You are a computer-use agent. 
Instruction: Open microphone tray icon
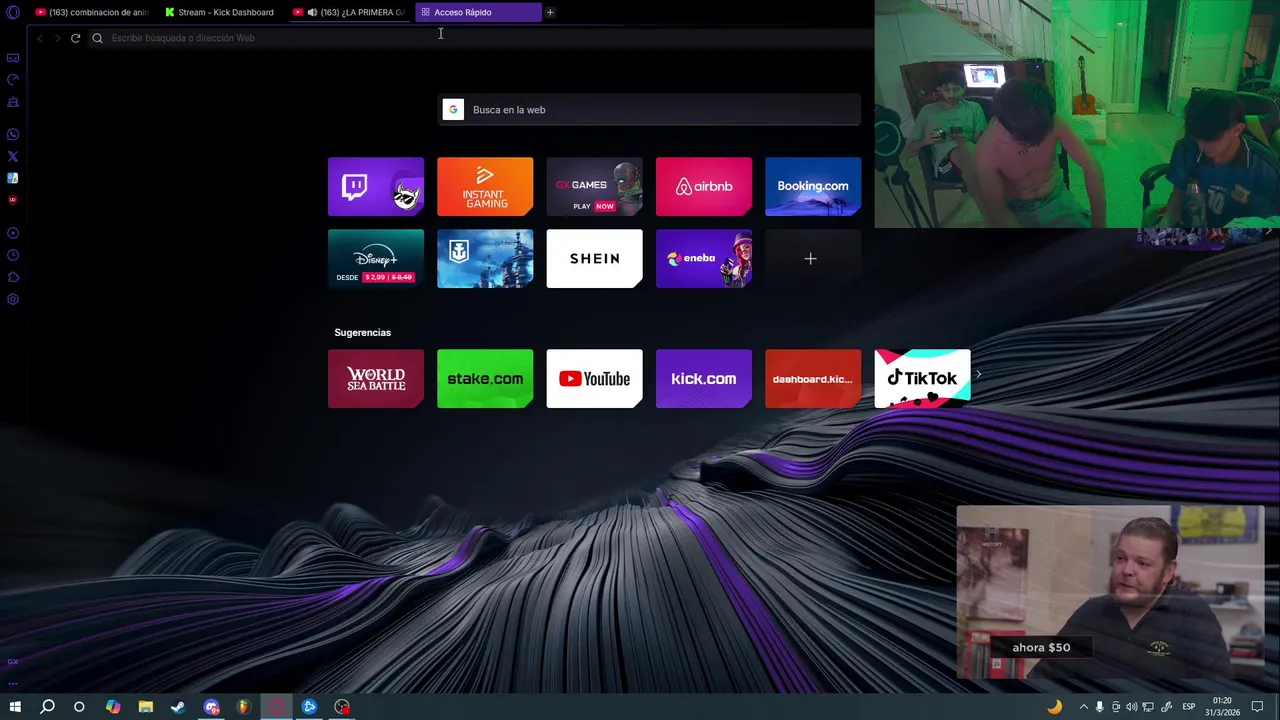point(1100,707)
